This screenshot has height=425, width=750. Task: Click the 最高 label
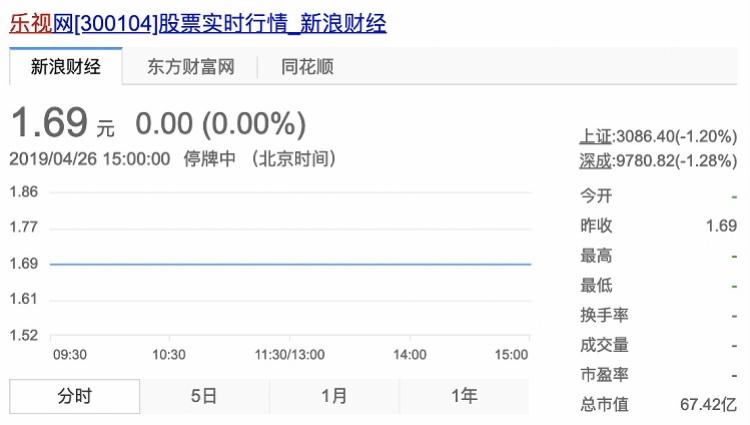click(596, 256)
